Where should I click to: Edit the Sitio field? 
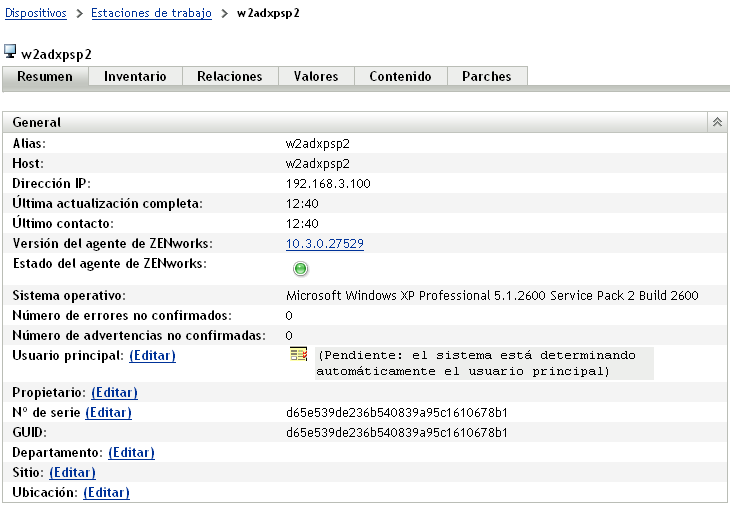pyautogui.click(x=72, y=472)
